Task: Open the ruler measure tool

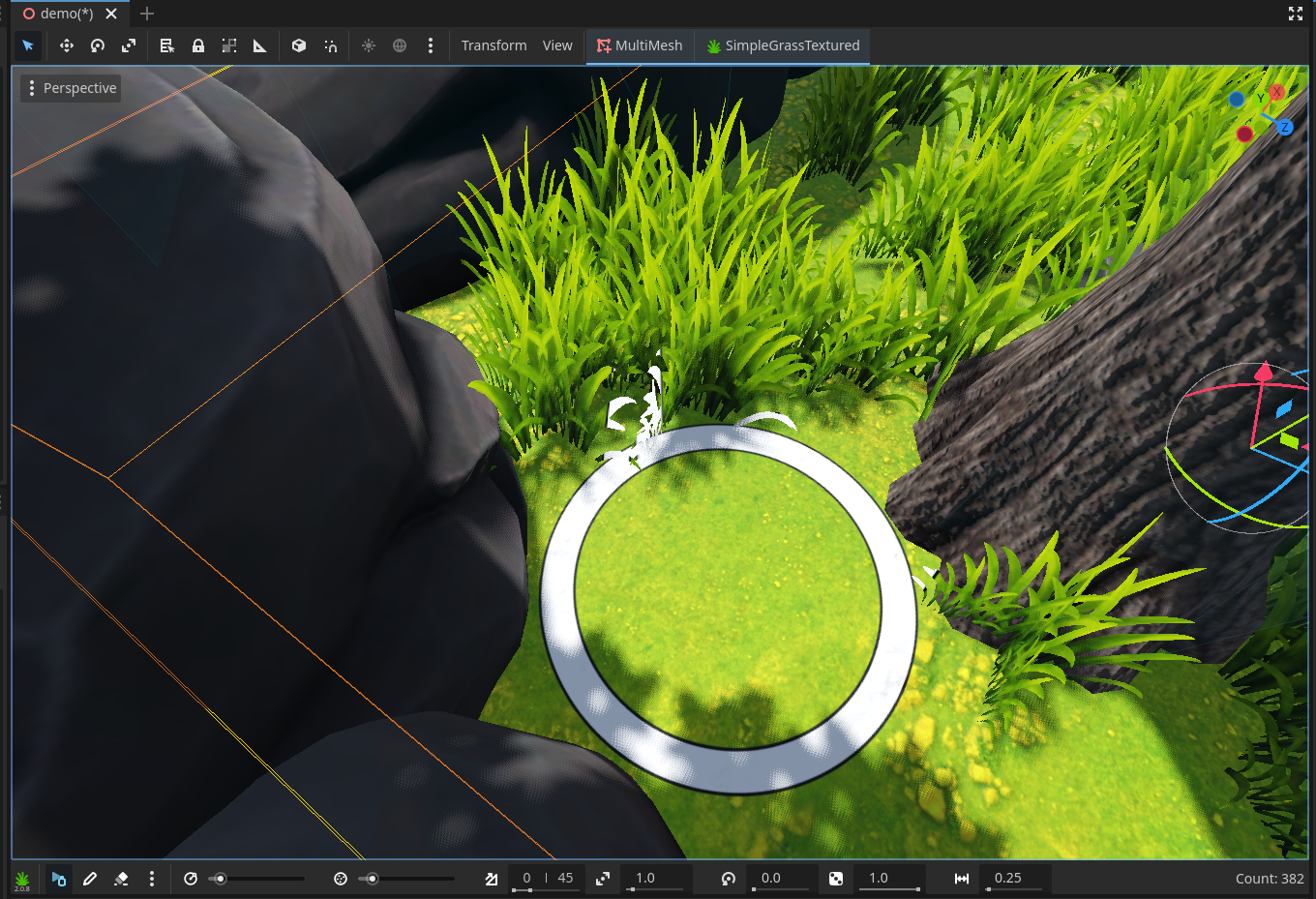Action: point(259,45)
